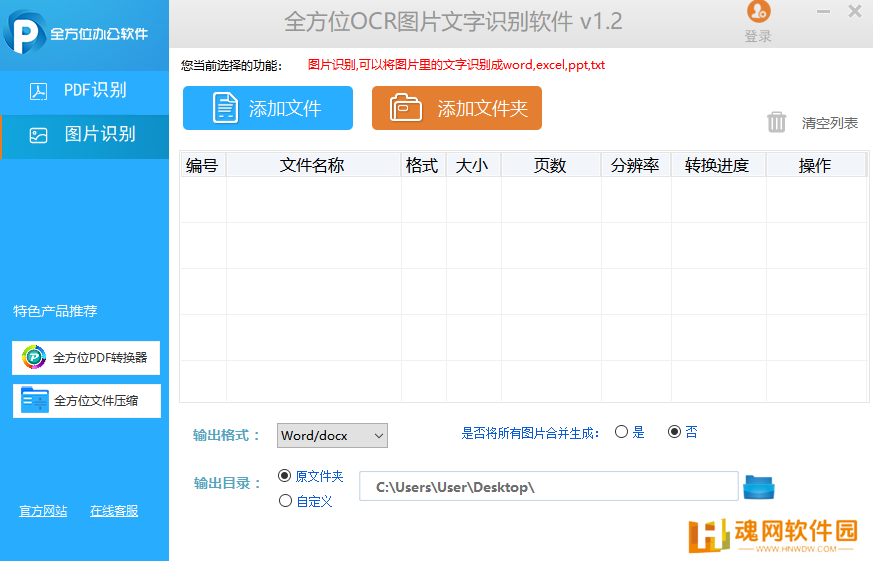873x561 pixels.
Task: Click the 文件名称 column header
Action: 313,165
